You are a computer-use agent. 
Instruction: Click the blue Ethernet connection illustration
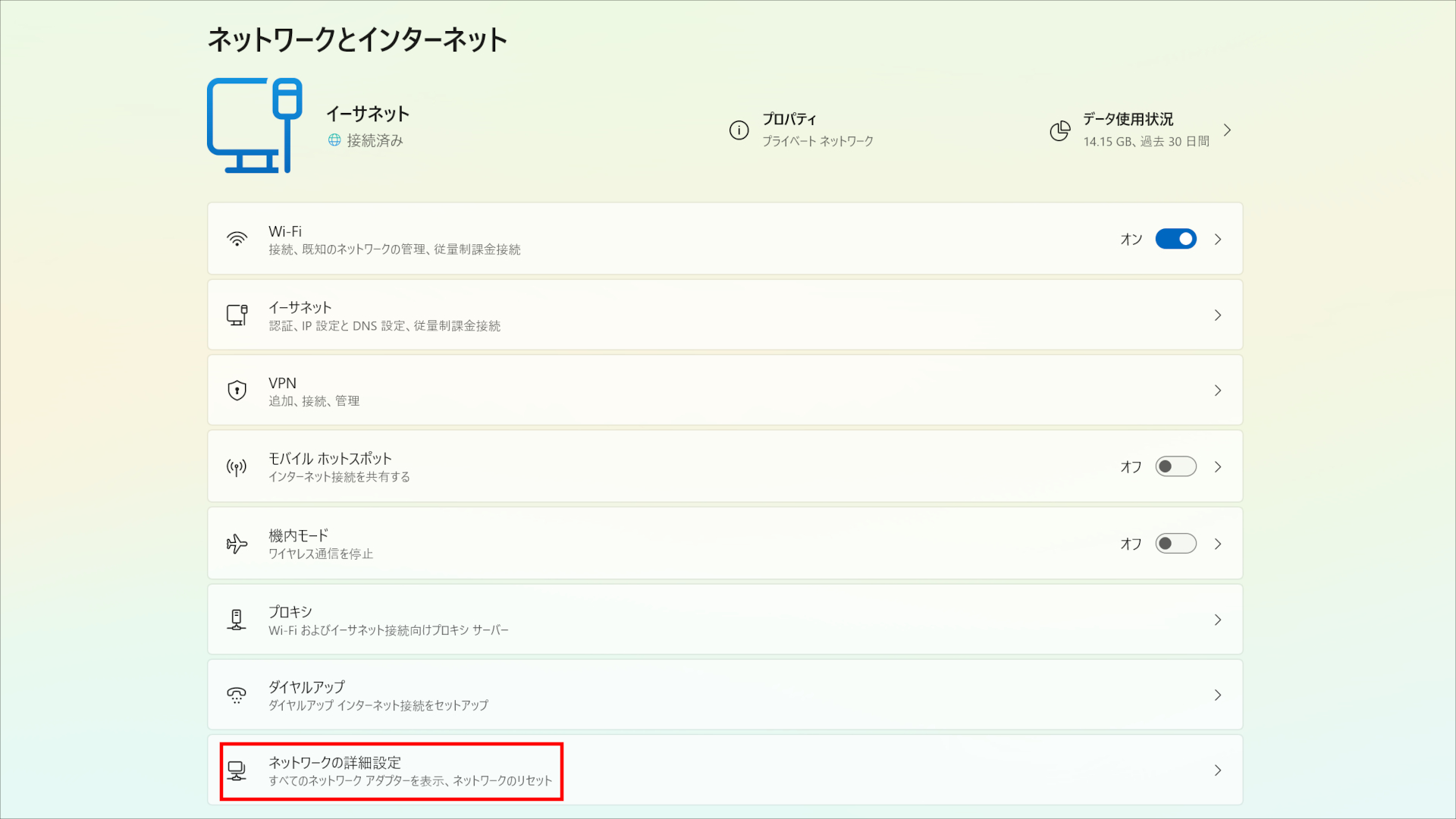(x=255, y=125)
